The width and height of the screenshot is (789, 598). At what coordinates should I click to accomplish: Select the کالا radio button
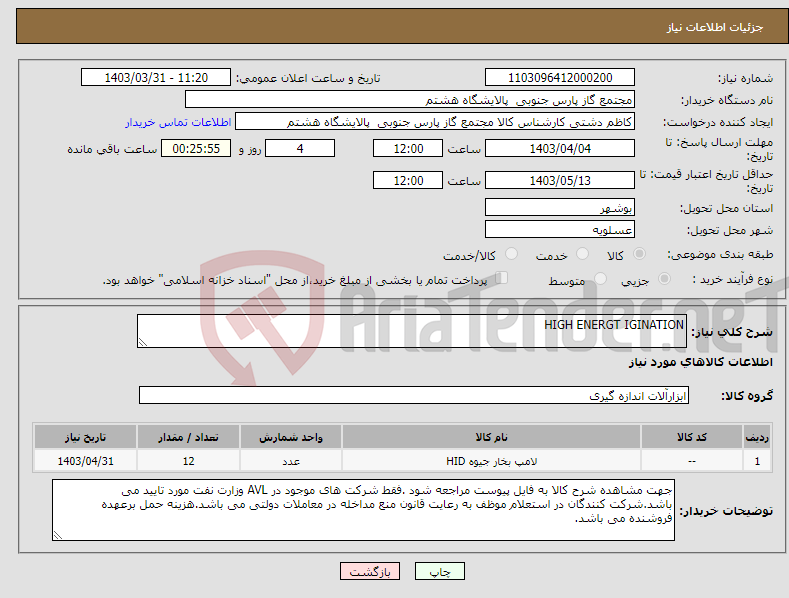pos(639,254)
